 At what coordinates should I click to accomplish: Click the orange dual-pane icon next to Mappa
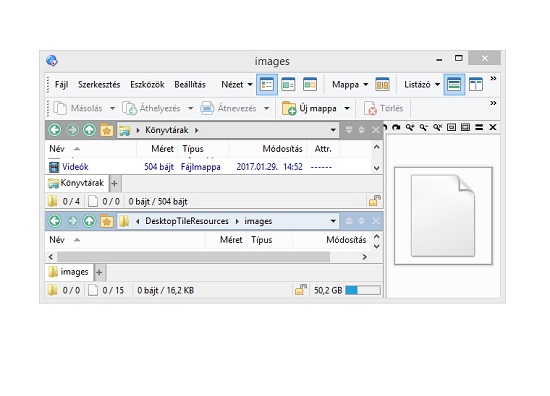pyautogui.click(x=382, y=85)
